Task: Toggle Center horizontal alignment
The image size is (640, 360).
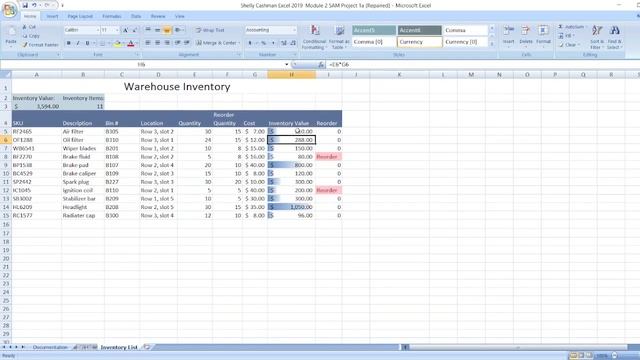Action: [157, 43]
